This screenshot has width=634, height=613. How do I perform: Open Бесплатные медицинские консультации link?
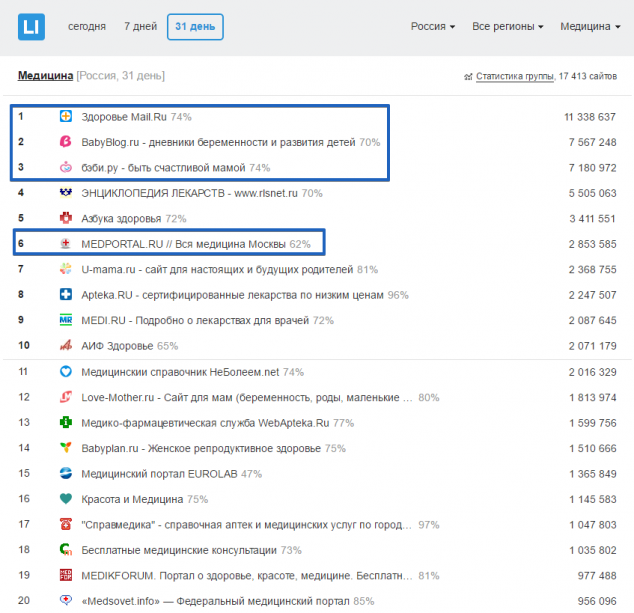pos(179,550)
